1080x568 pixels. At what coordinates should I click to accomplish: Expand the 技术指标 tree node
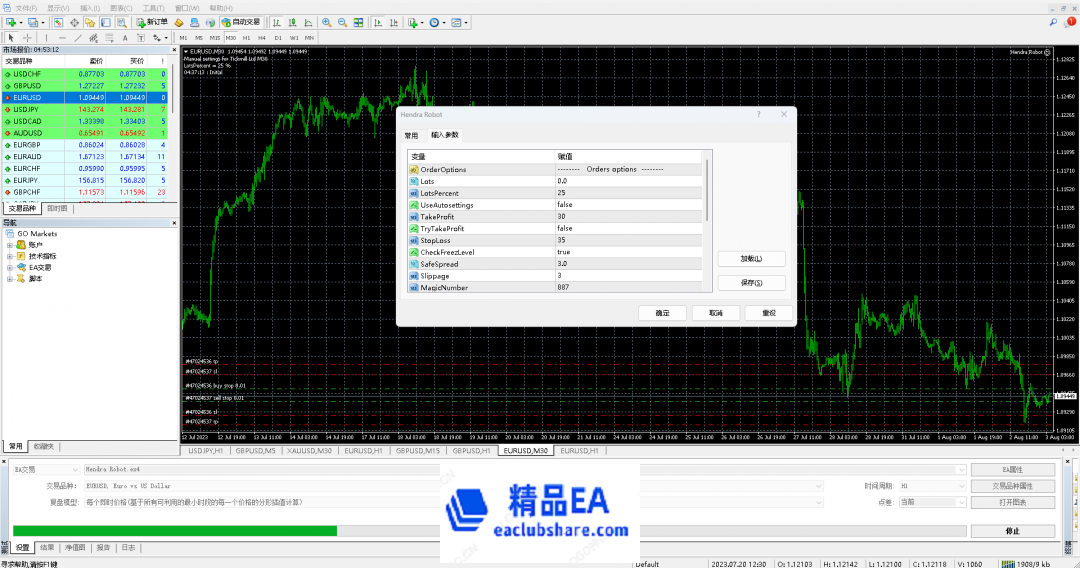point(10,256)
